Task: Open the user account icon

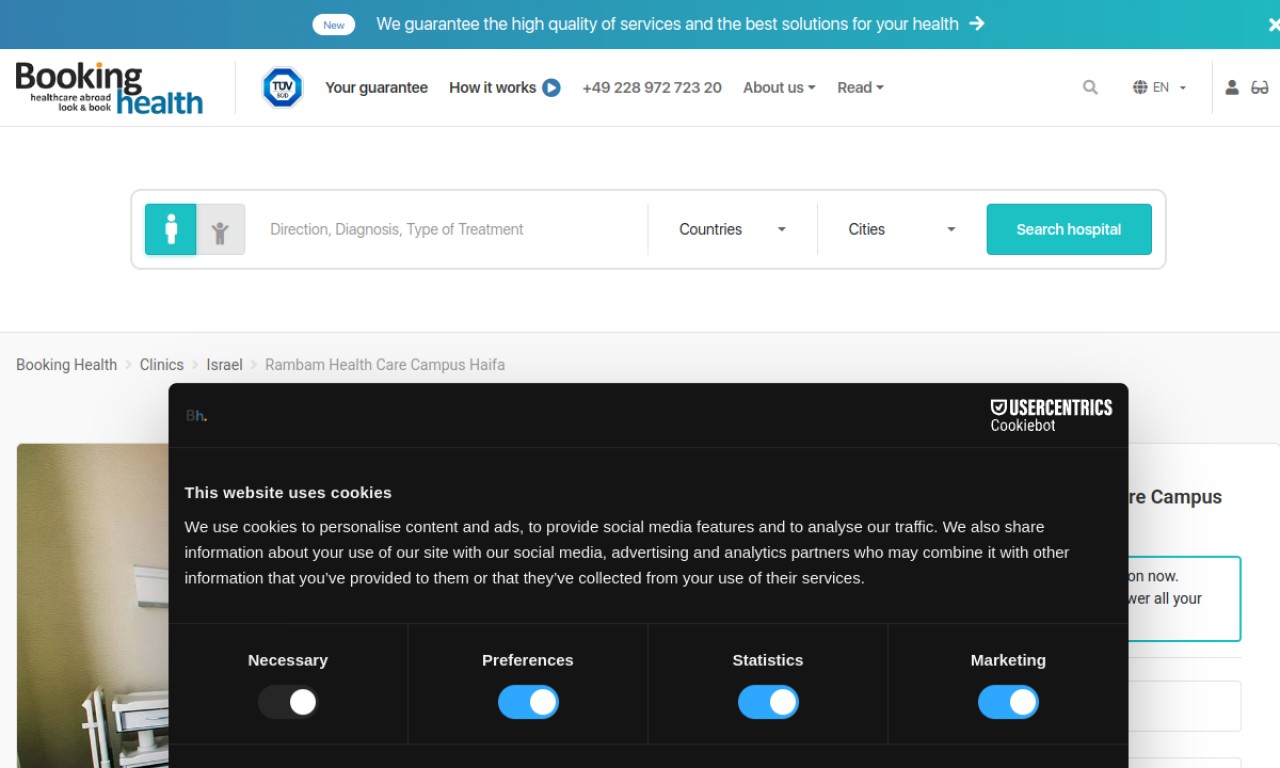Action: (1232, 88)
